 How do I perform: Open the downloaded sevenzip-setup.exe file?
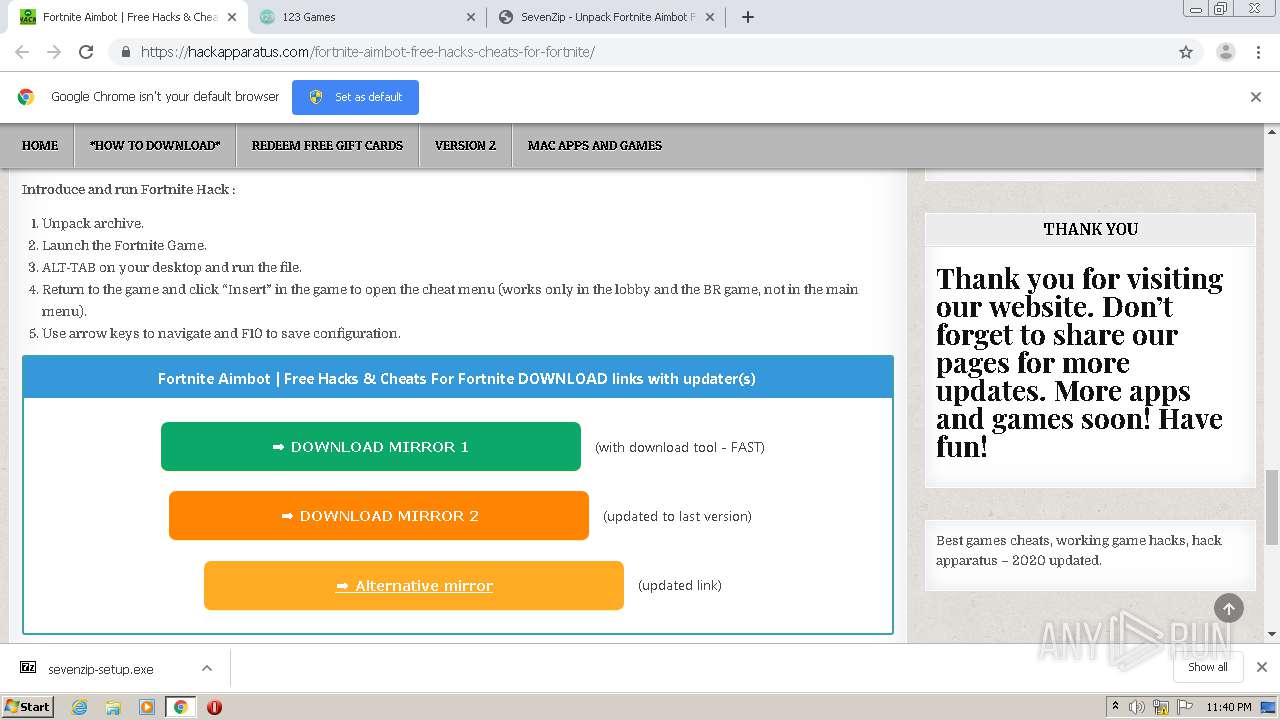click(100, 669)
